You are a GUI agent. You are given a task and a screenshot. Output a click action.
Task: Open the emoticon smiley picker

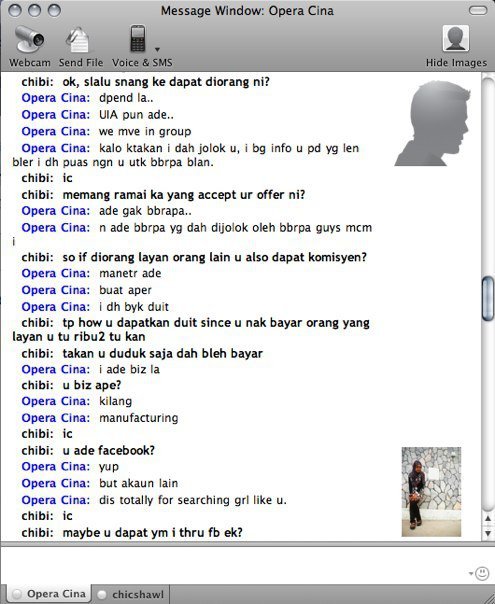pos(482,574)
